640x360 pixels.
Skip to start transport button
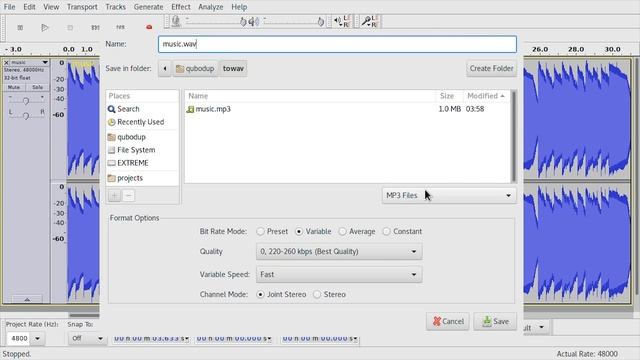click(95, 27)
